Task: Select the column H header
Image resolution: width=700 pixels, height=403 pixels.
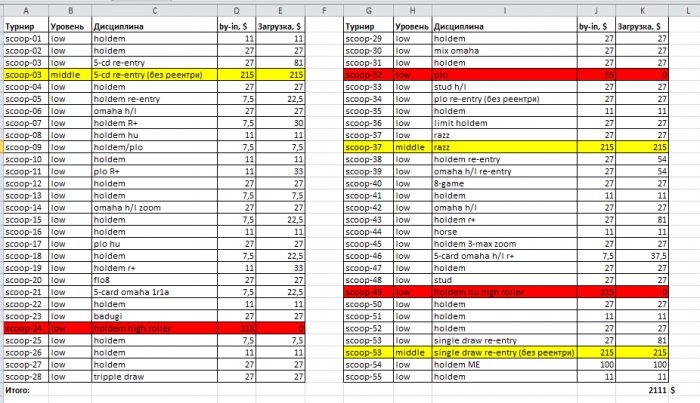Action: [x=412, y=11]
